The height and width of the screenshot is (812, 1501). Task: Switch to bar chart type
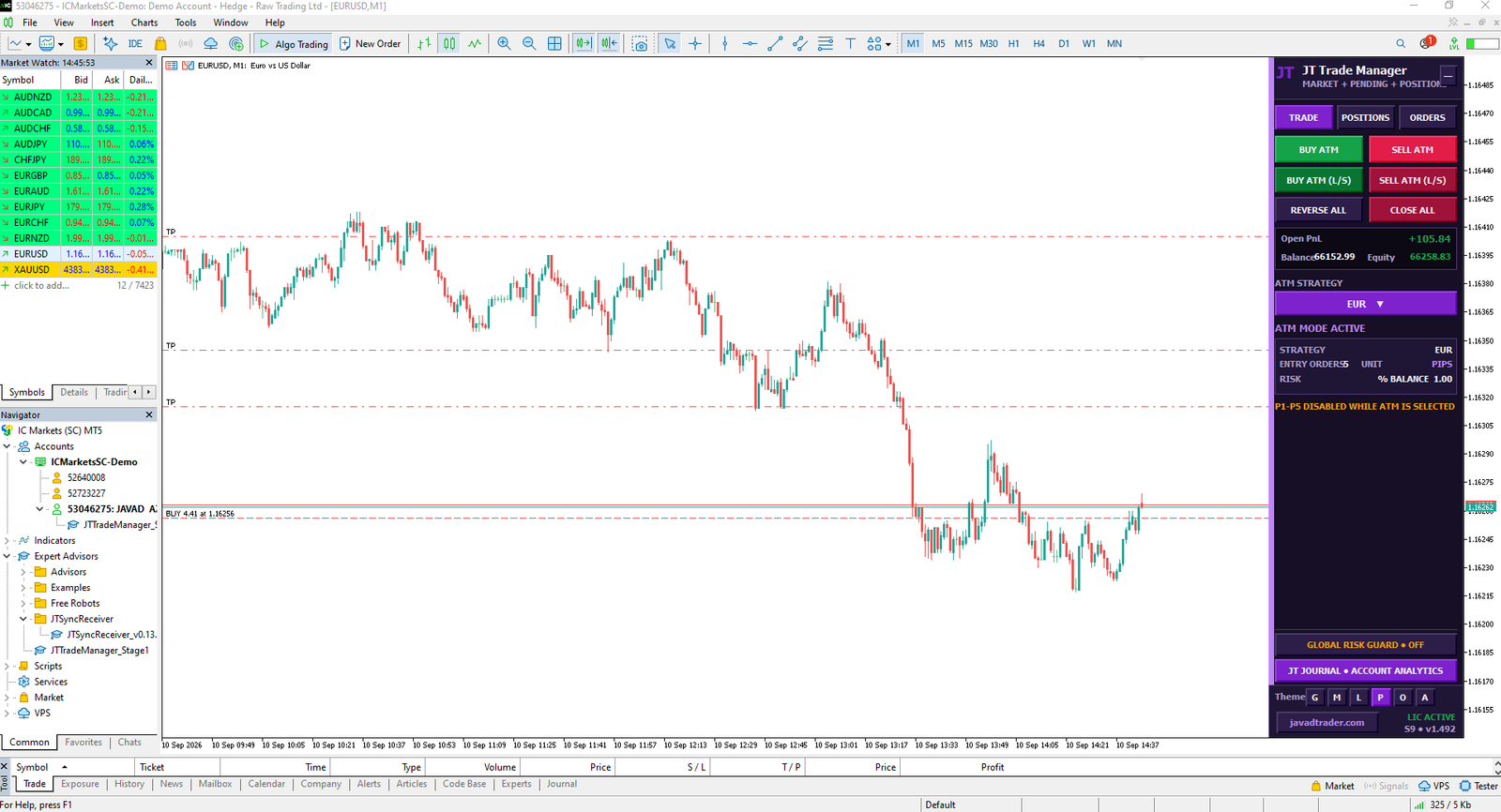tap(425, 43)
